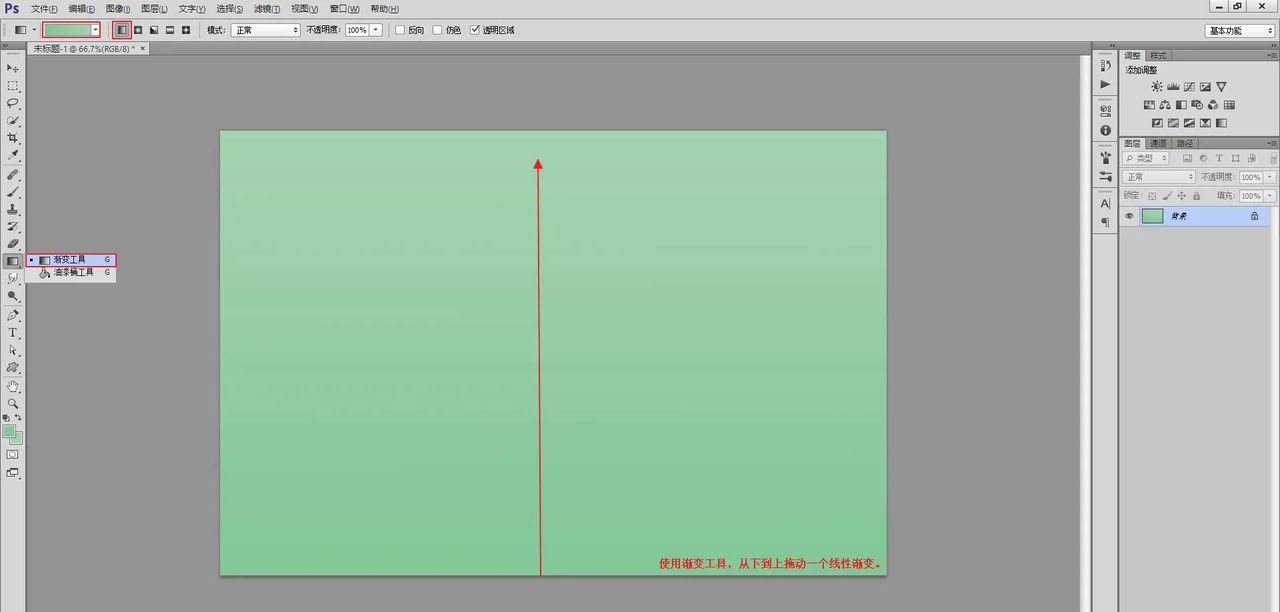Add a Brightness/Contrast adjustment
The height and width of the screenshot is (612, 1280).
[1157, 87]
